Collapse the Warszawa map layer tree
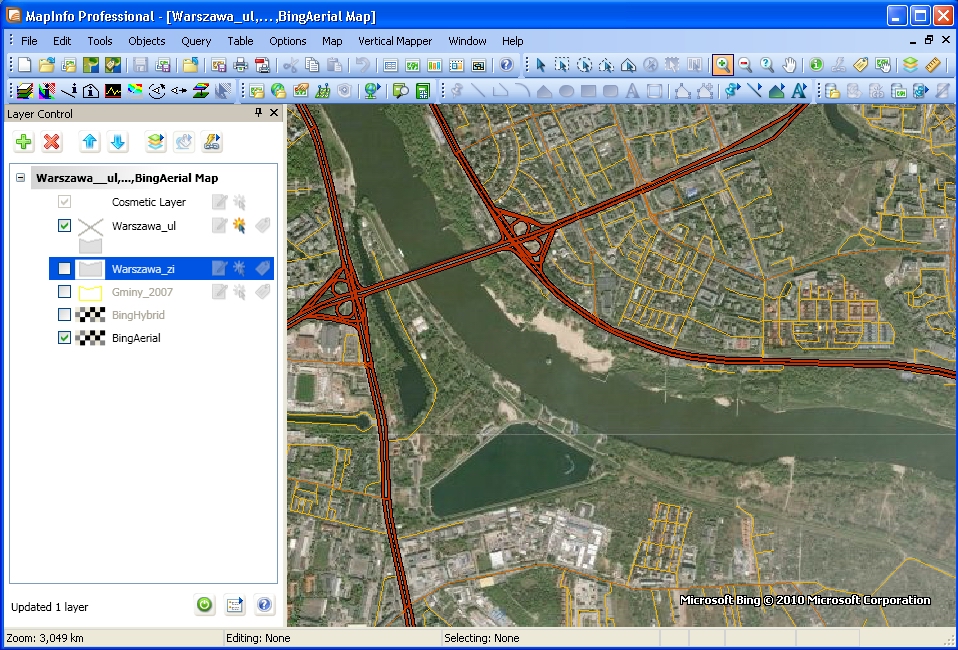 coord(19,177)
